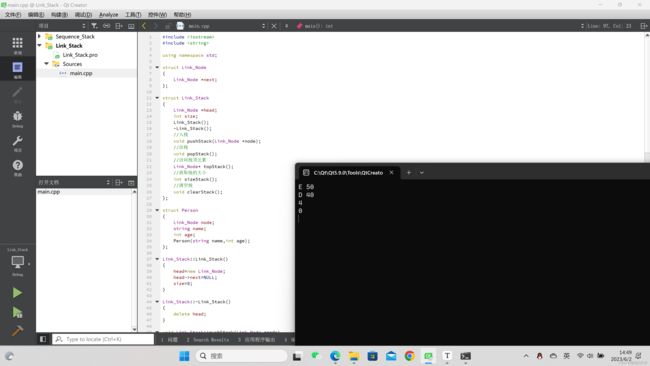
Task: Open Google Chrome from the taskbar
Action: (x=410, y=356)
